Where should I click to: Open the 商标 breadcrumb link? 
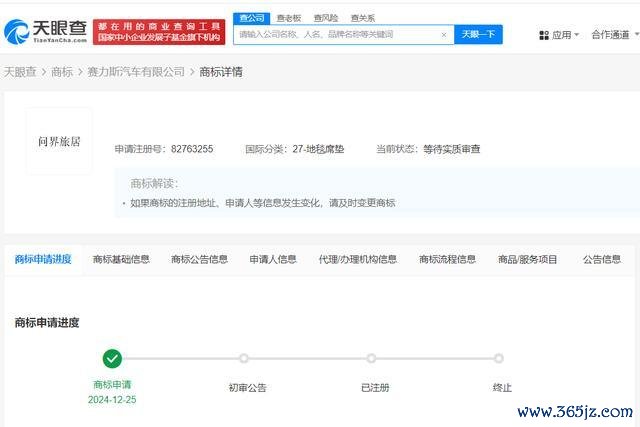62,72
